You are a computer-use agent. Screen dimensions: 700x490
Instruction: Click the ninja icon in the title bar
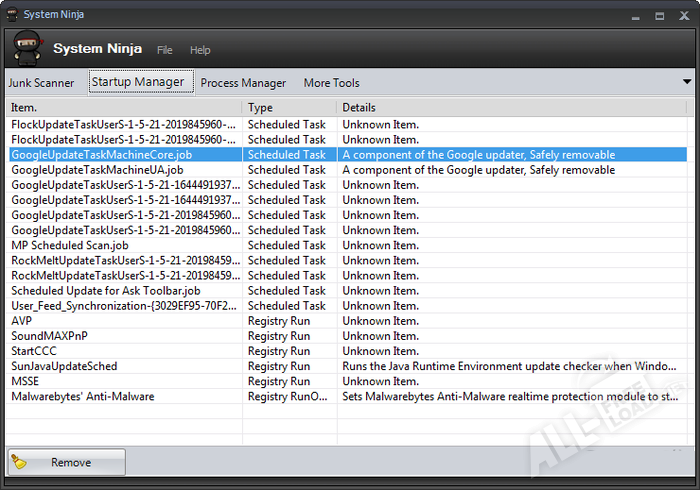pyautogui.click(x=11, y=14)
